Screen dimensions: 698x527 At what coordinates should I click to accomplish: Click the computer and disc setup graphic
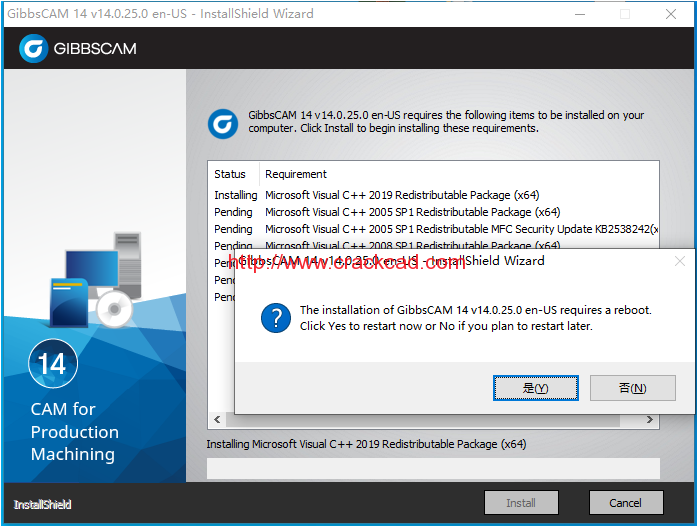tap(95, 280)
